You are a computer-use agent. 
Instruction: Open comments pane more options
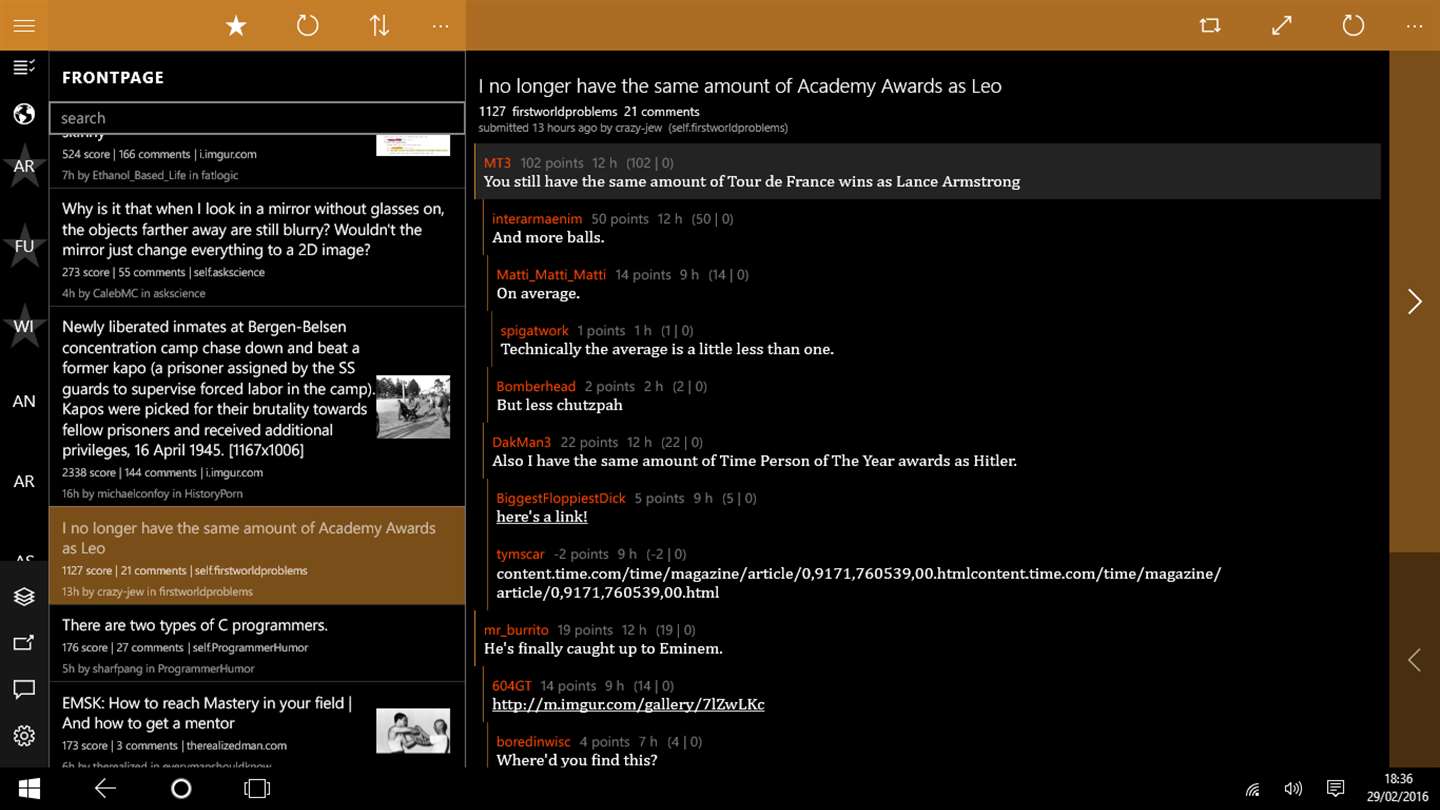pyautogui.click(x=1414, y=26)
